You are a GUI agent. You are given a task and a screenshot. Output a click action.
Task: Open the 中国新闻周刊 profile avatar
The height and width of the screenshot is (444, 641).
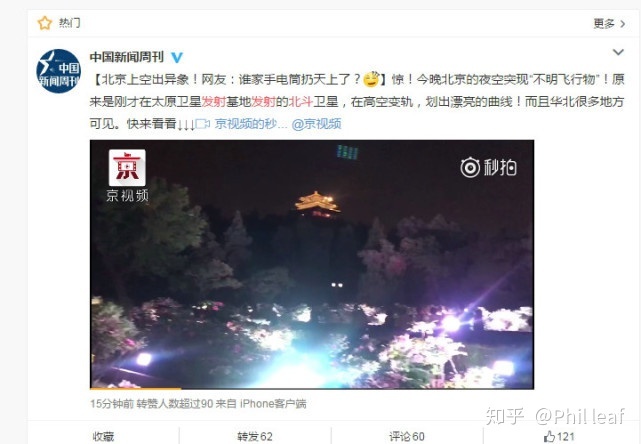click(58, 71)
